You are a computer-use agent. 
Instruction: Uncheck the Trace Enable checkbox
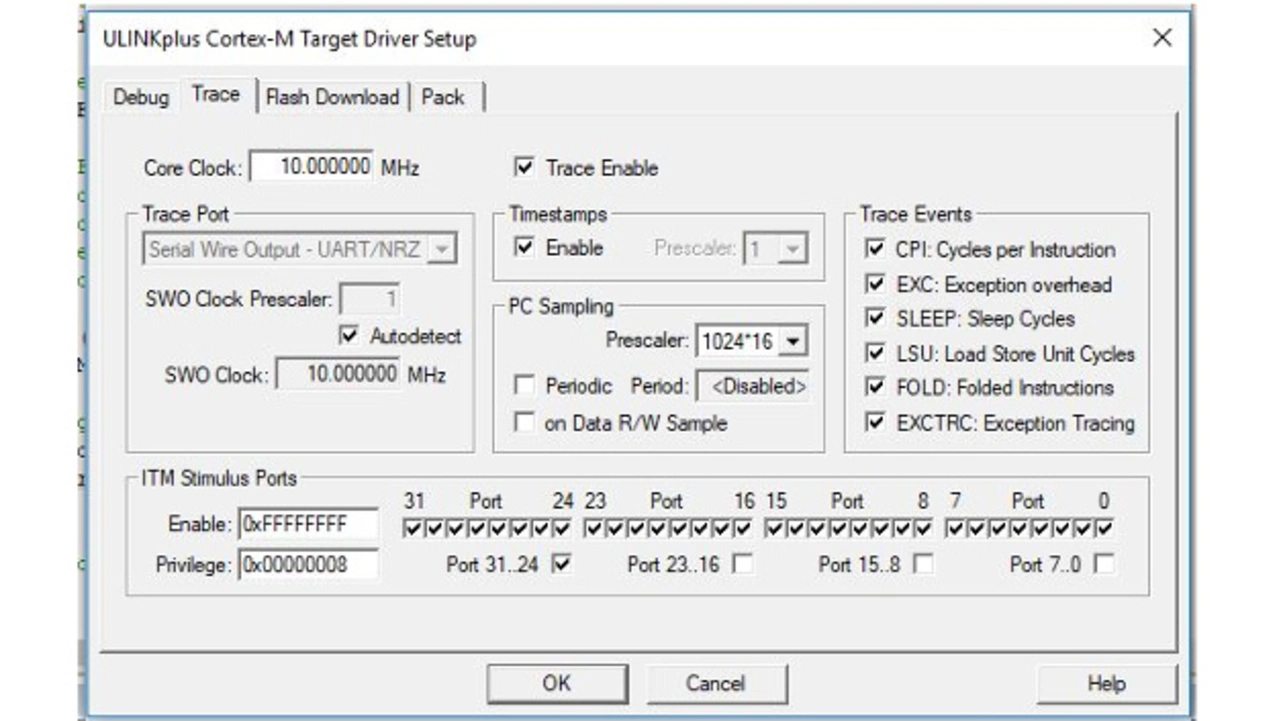pyautogui.click(x=524, y=168)
